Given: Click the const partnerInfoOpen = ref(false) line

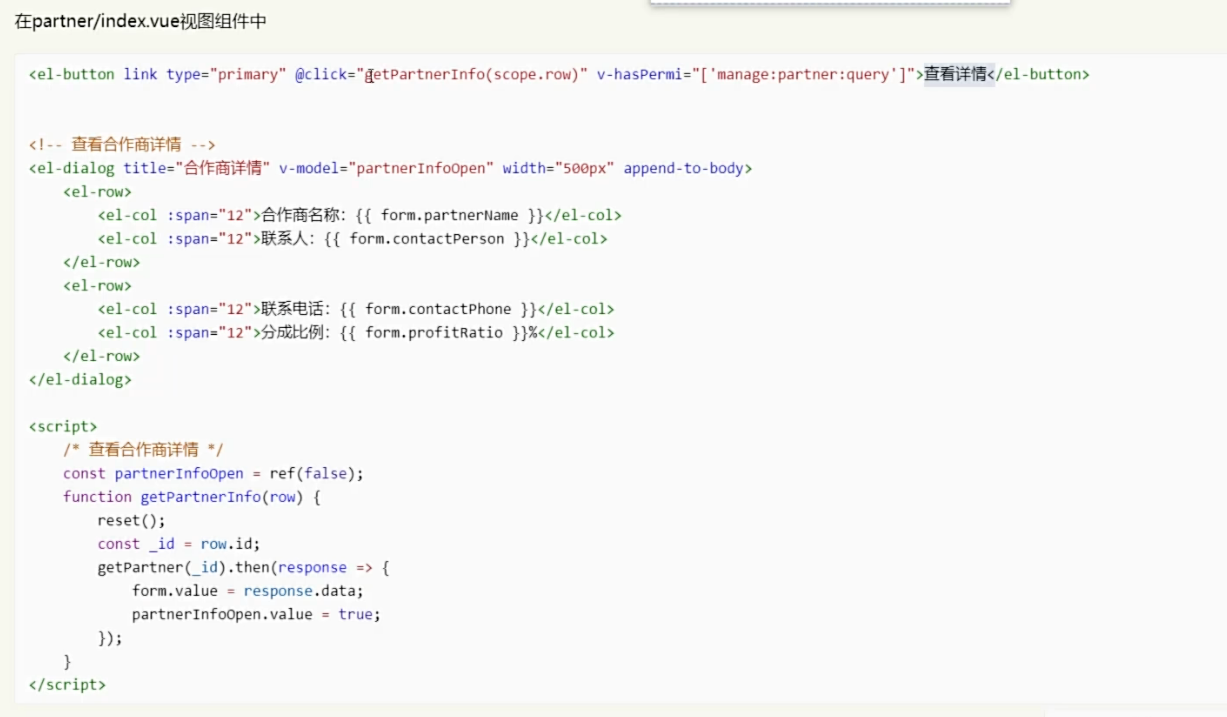Looking at the screenshot, I should point(213,473).
